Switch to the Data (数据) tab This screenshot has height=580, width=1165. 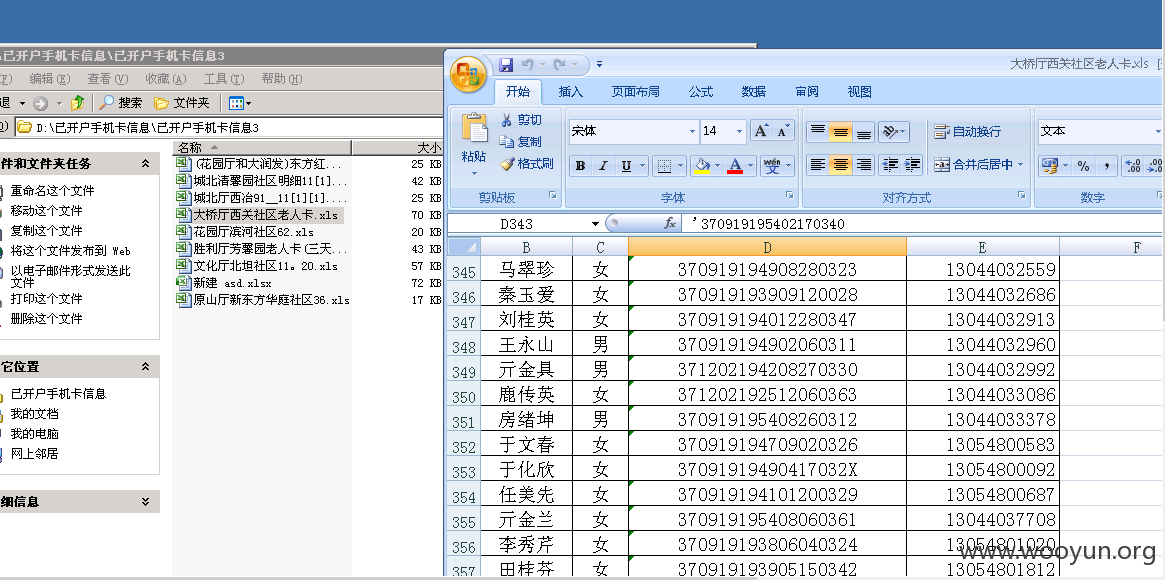(x=753, y=91)
